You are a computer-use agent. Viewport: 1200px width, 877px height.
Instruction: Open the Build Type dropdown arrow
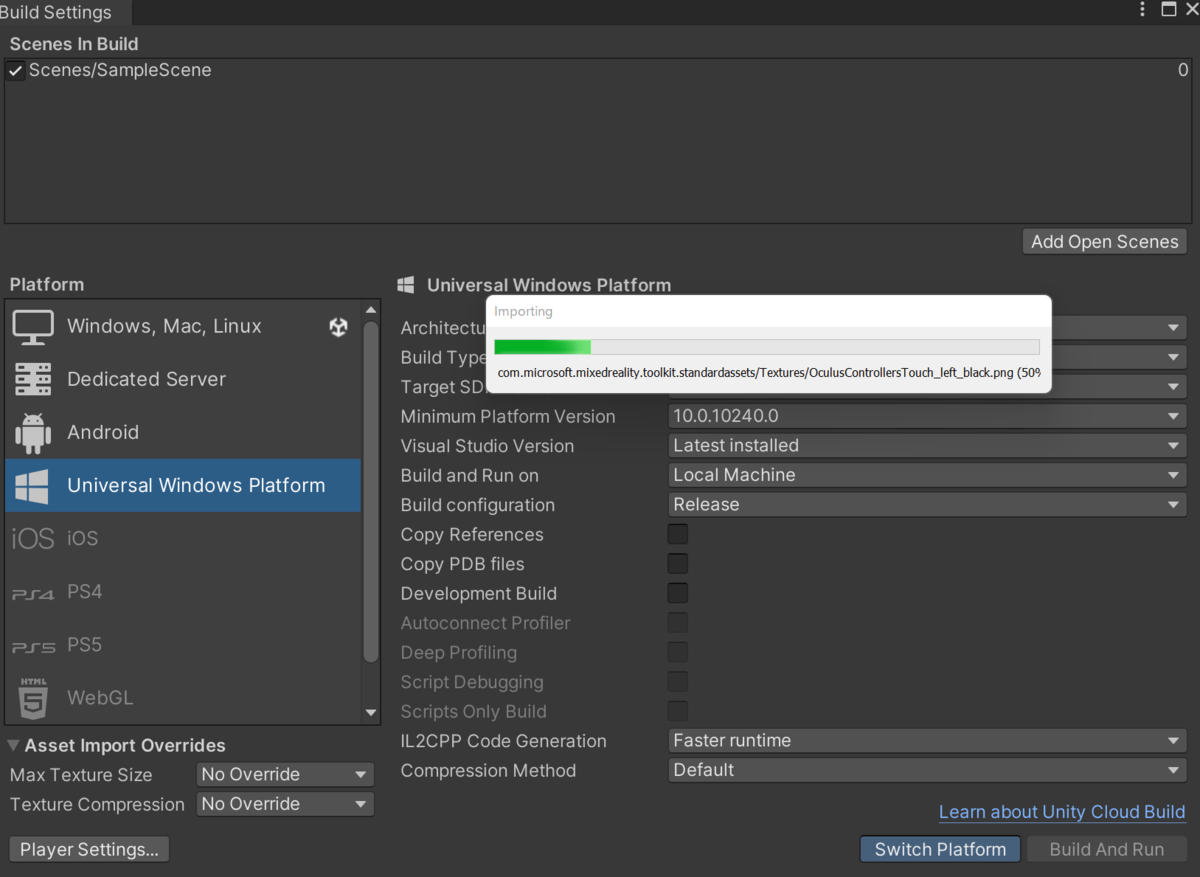(x=1173, y=357)
